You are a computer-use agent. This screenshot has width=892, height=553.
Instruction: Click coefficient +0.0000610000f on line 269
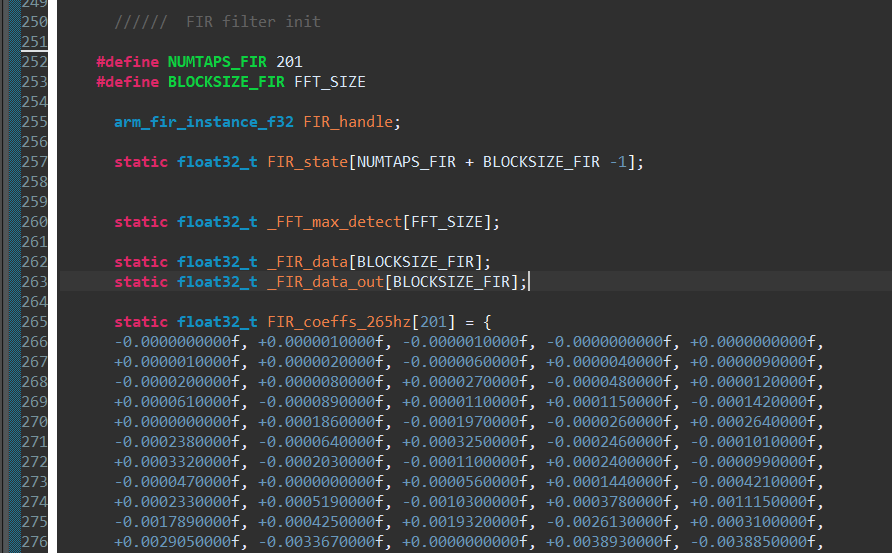coord(177,402)
